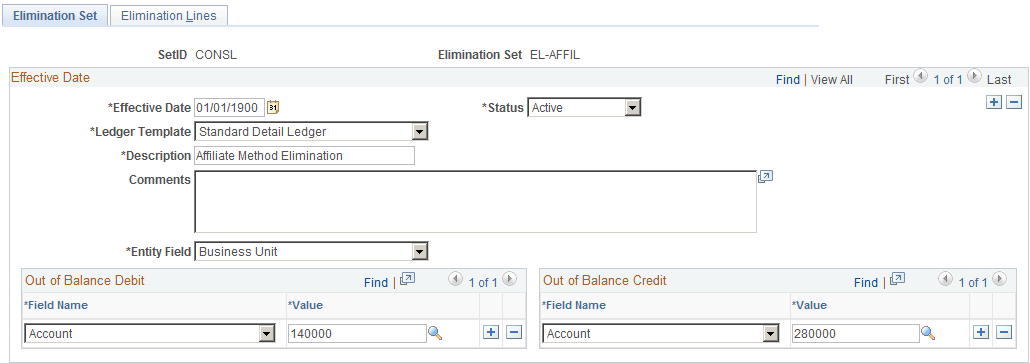Remove the Out of Balance Credit row
The width and height of the screenshot is (1030, 363).
tap(1004, 332)
